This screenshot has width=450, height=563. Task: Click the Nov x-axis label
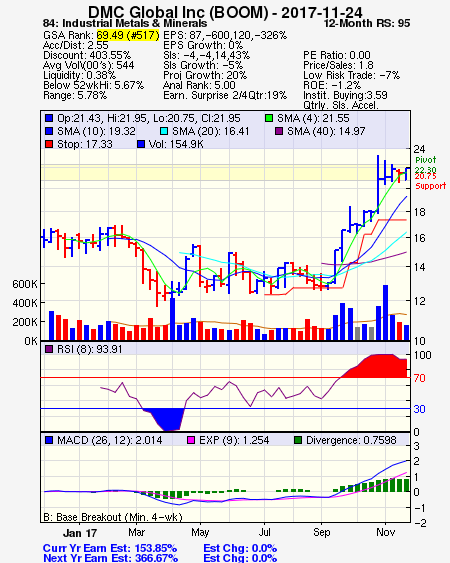tap(386, 532)
